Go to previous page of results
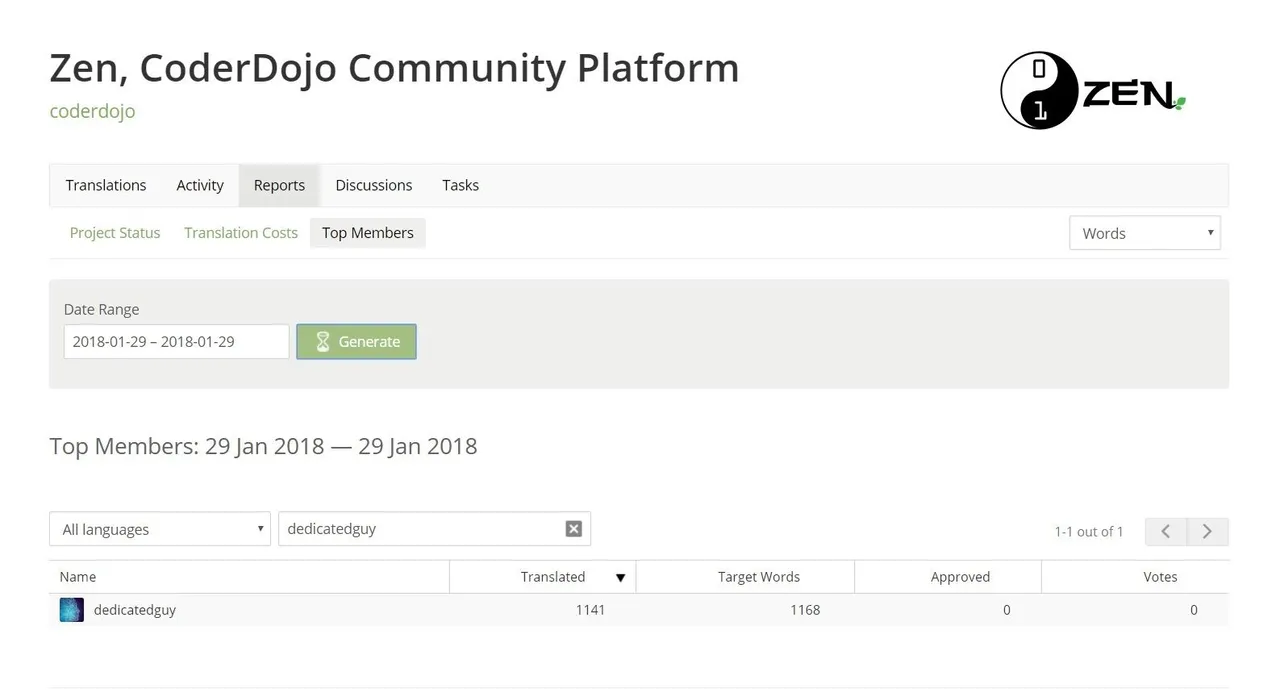This screenshot has width=1280, height=693. (x=1166, y=531)
